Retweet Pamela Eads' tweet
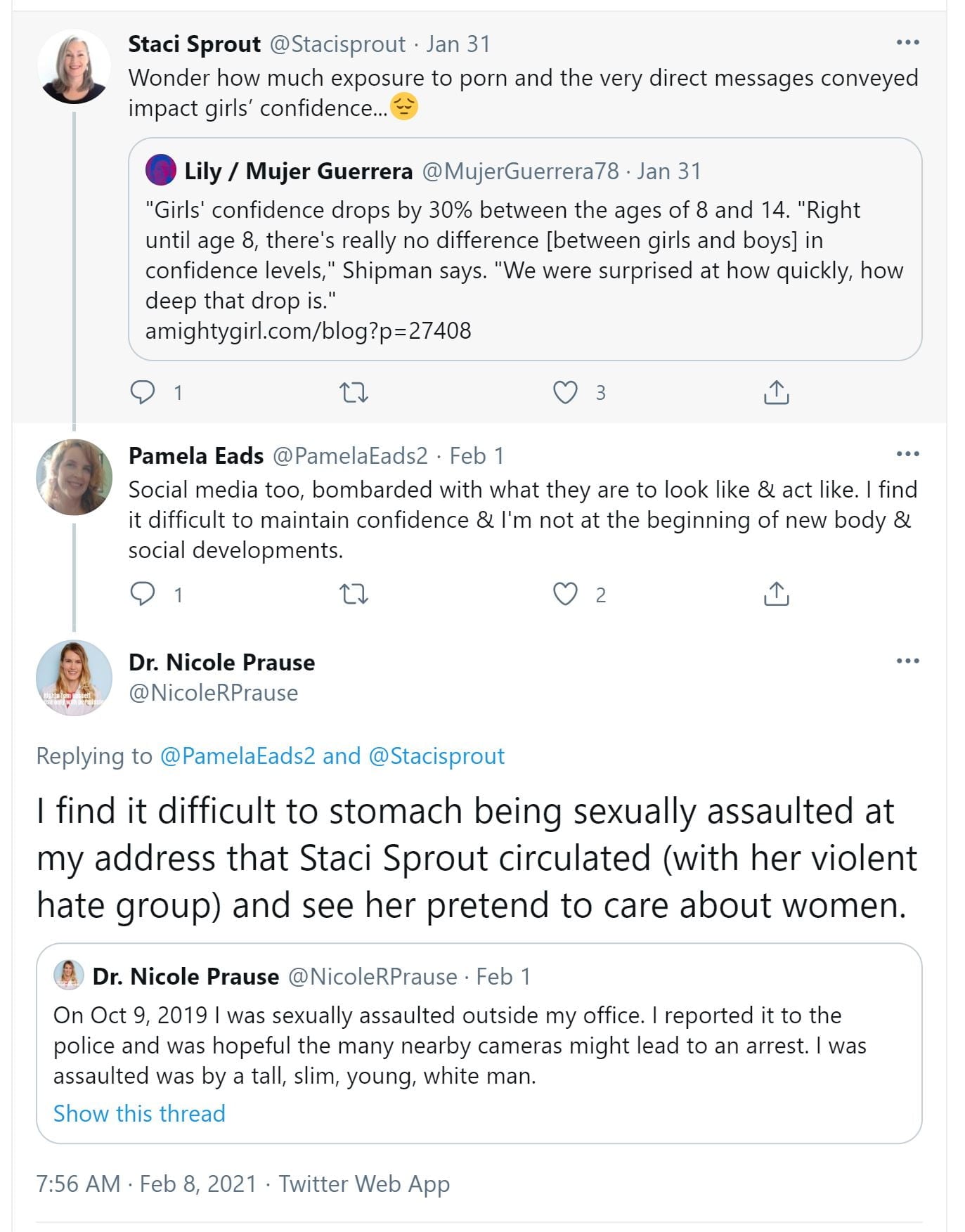 (354, 595)
